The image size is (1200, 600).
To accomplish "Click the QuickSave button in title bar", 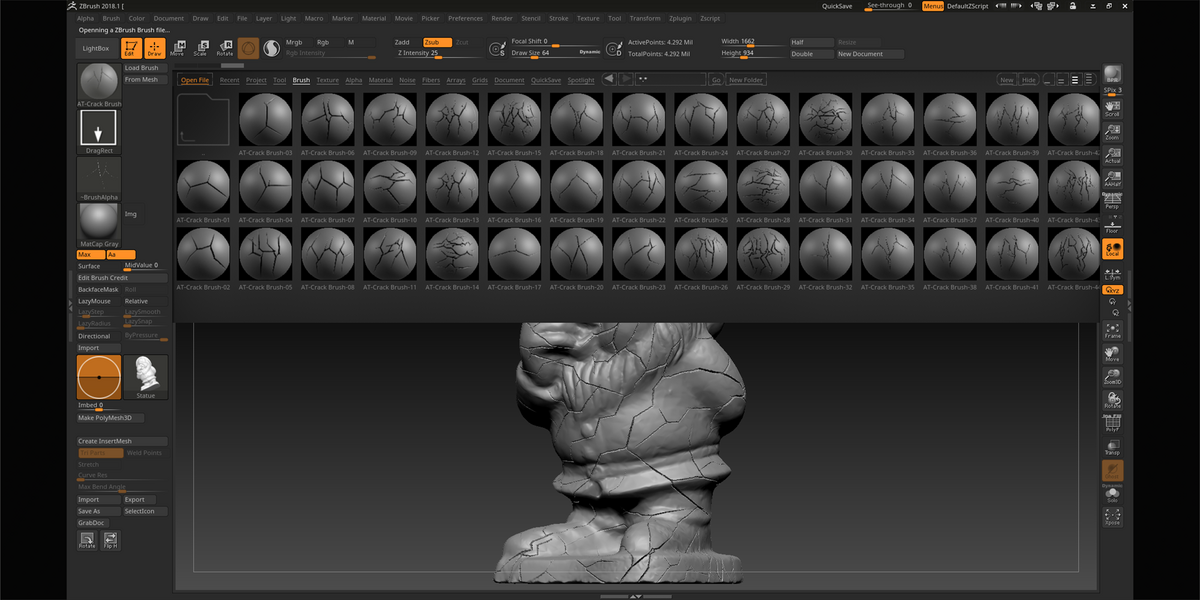I will (x=838, y=6).
